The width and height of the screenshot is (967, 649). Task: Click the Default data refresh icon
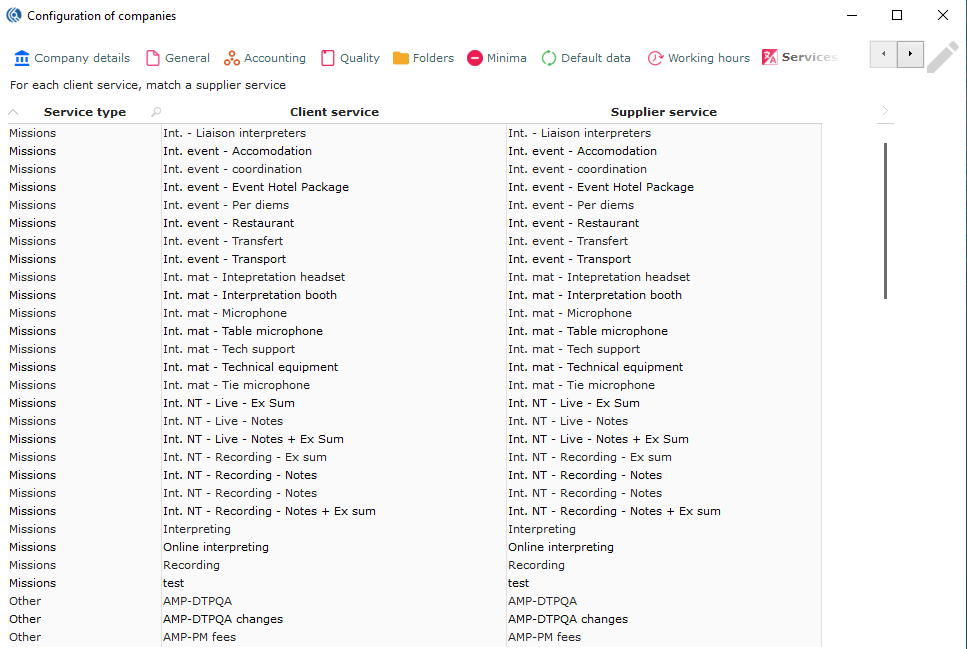pos(549,58)
